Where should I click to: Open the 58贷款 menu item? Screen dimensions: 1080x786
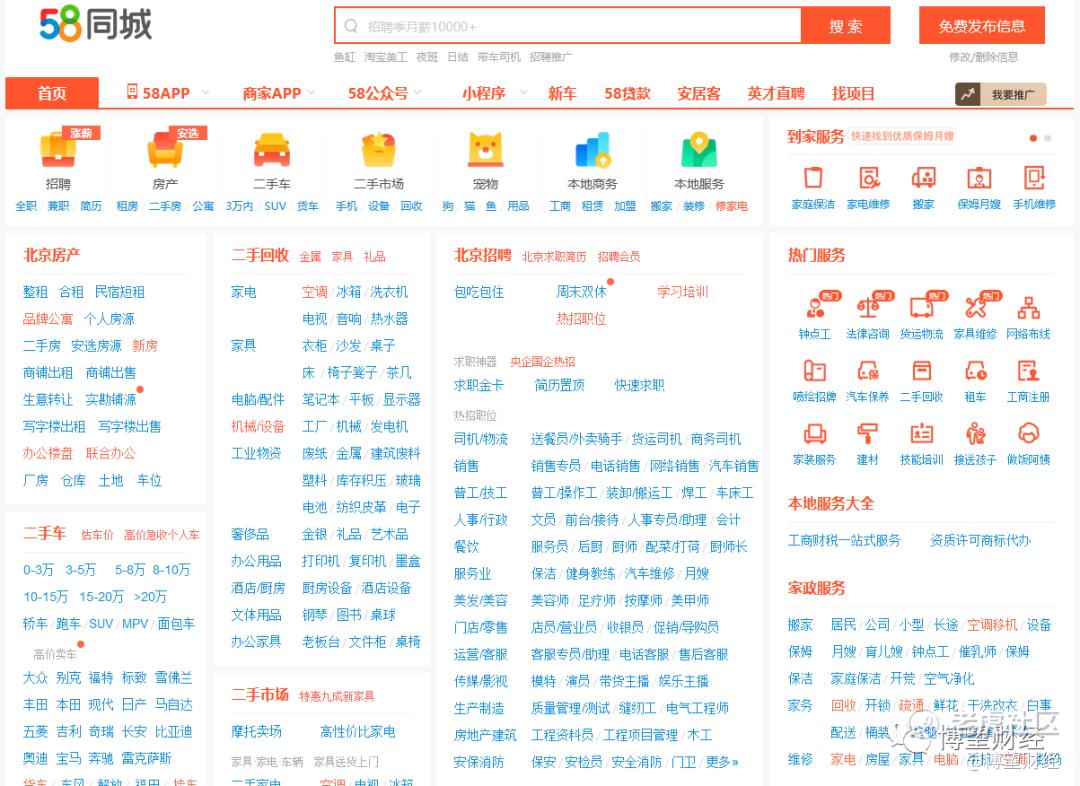(x=627, y=93)
